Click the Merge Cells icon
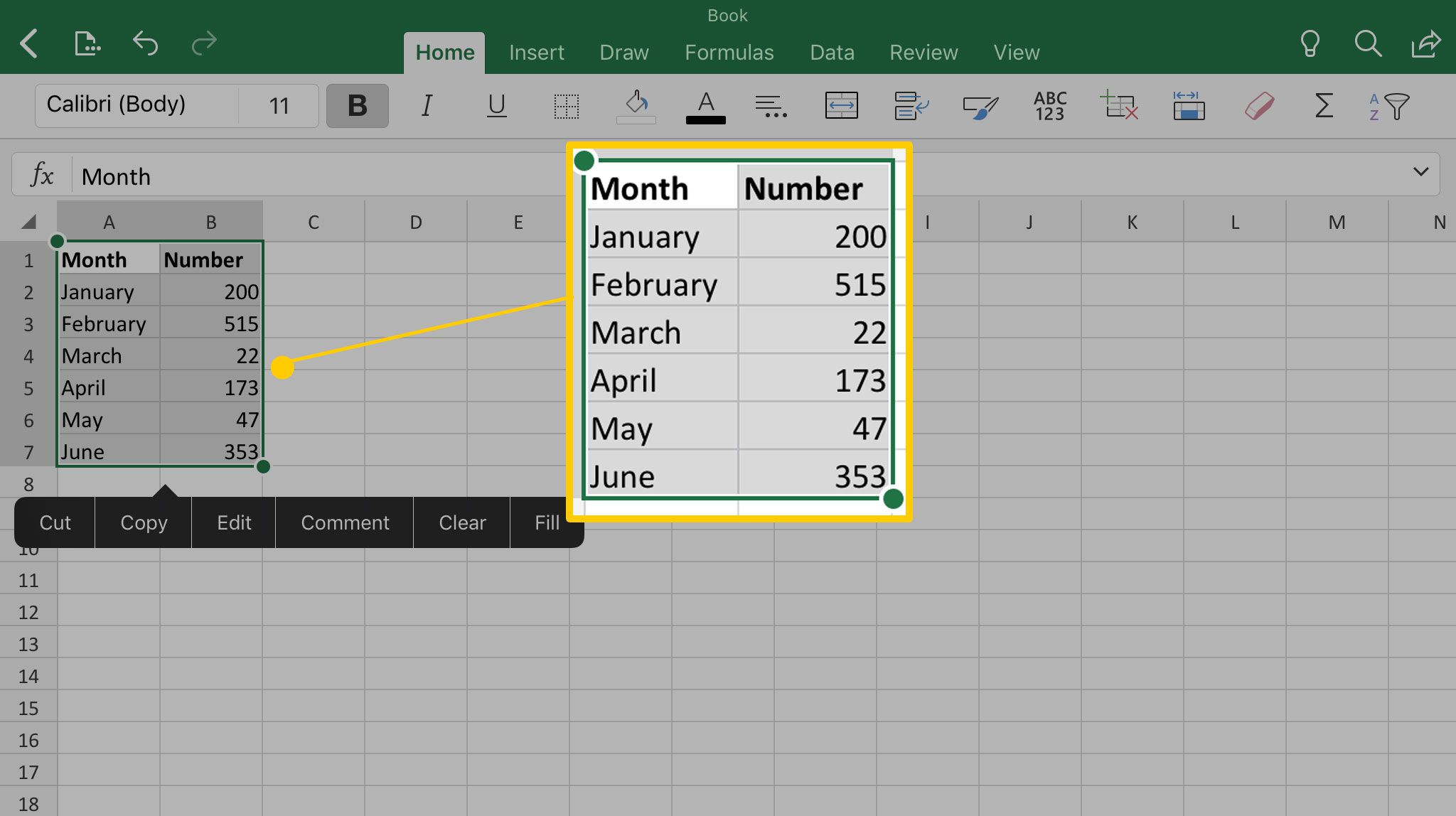1456x816 pixels. 840,104
